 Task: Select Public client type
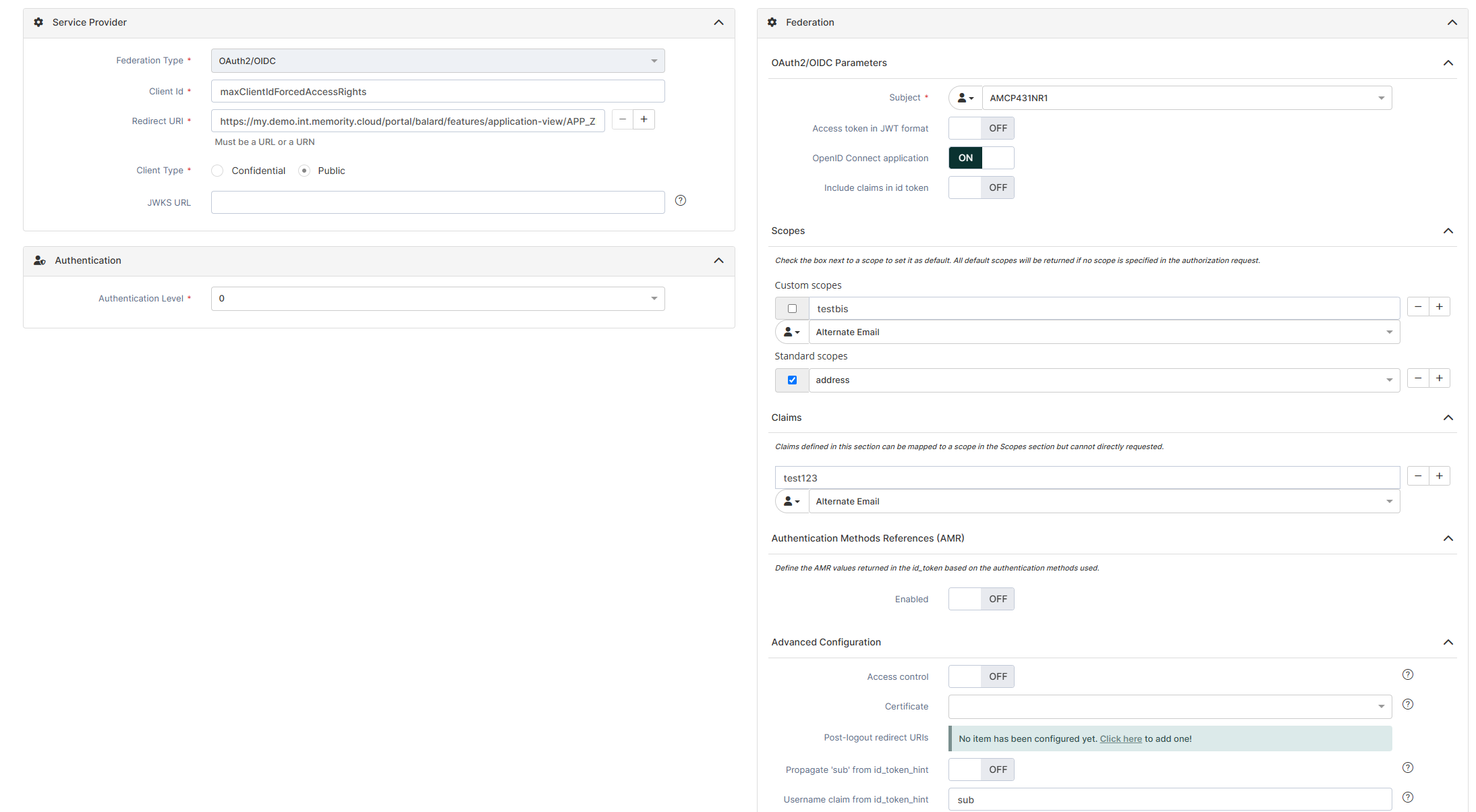point(304,171)
